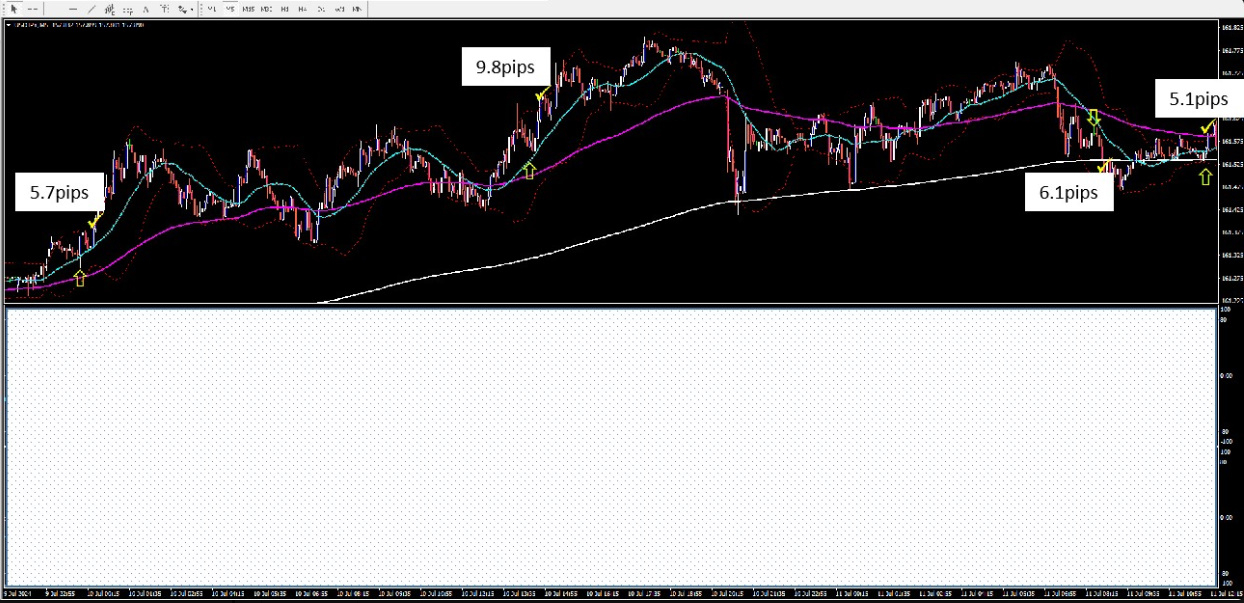Open the Arrows tool dropdown arrow
Viewport: 1244px width, 603px height.
click(192, 9)
